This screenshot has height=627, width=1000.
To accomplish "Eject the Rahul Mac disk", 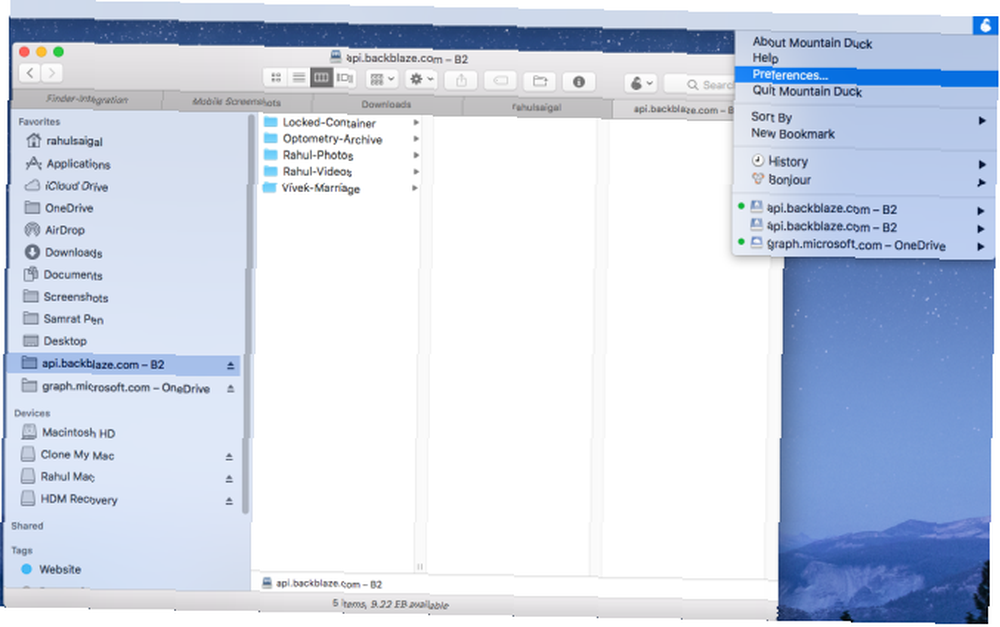I will (x=228, y=479).
